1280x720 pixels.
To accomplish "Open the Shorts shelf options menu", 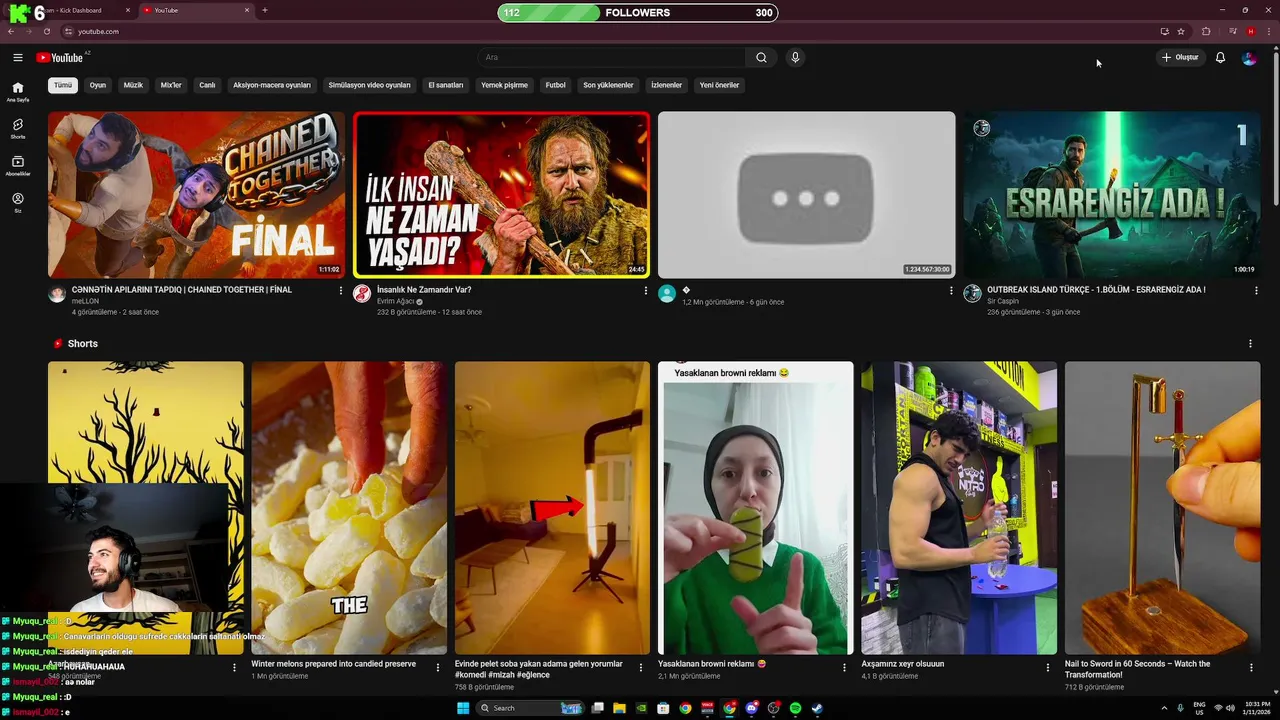I will [1250, 343].
